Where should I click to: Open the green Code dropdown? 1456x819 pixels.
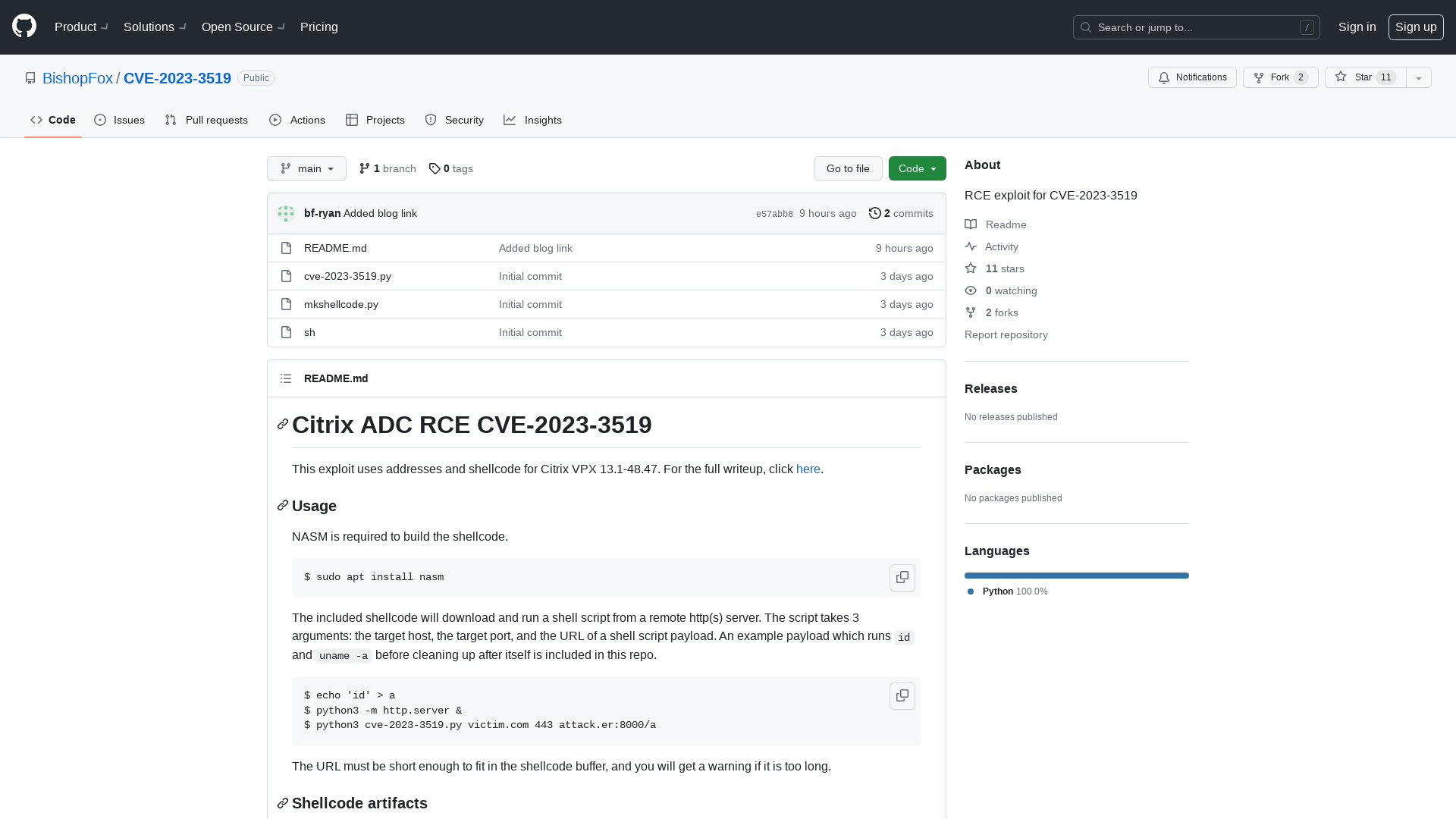pyautogui.click(x=918, y=168)
